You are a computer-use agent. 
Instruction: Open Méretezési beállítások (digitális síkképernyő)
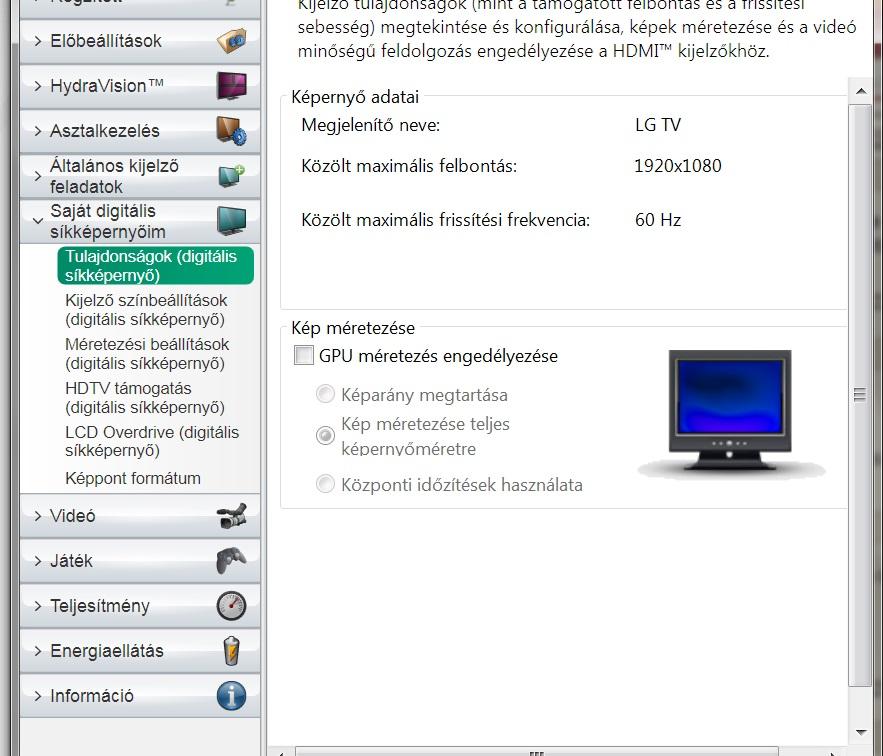pyautogui.click(x=147, y=353)
